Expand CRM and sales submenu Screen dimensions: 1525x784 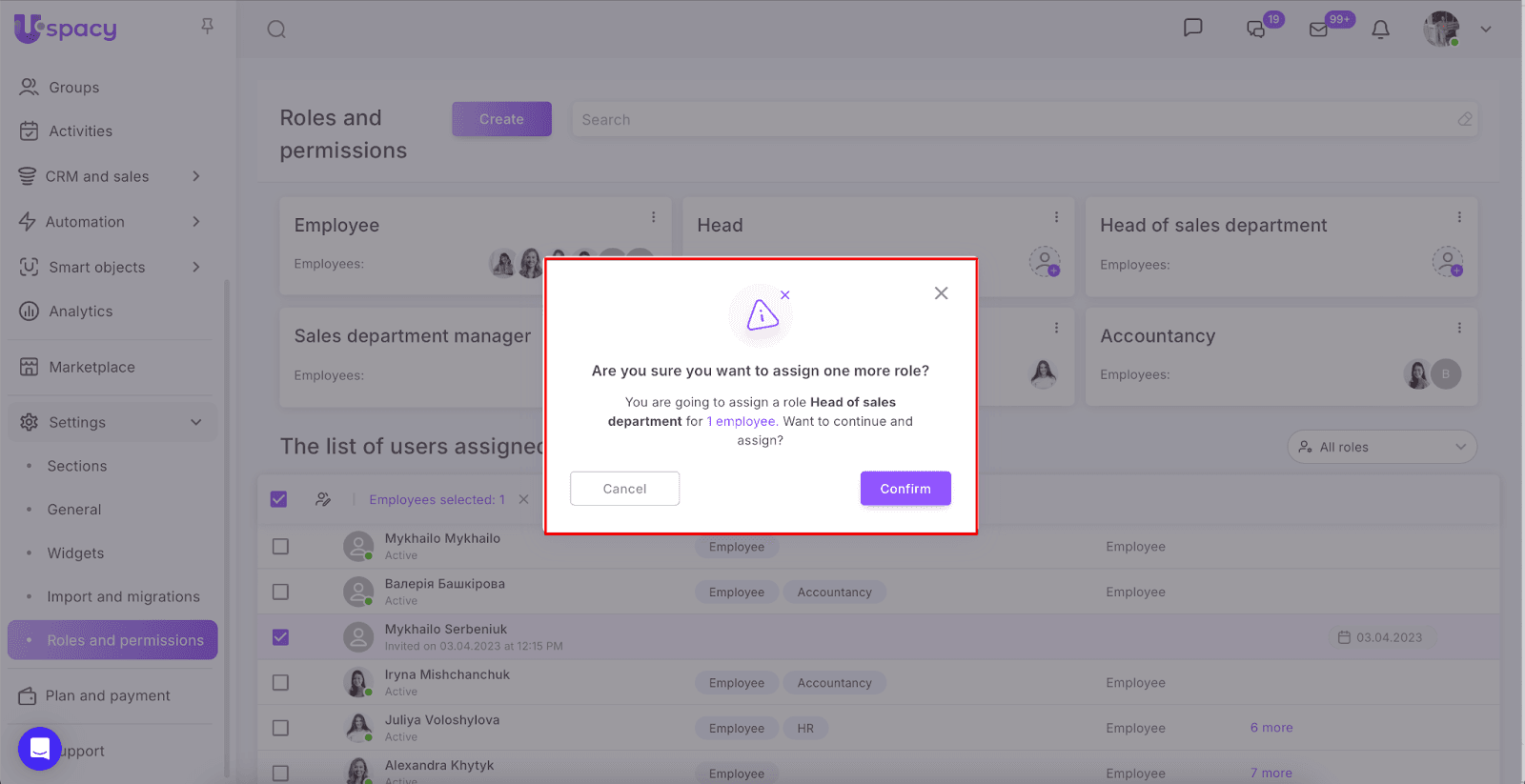196,176
